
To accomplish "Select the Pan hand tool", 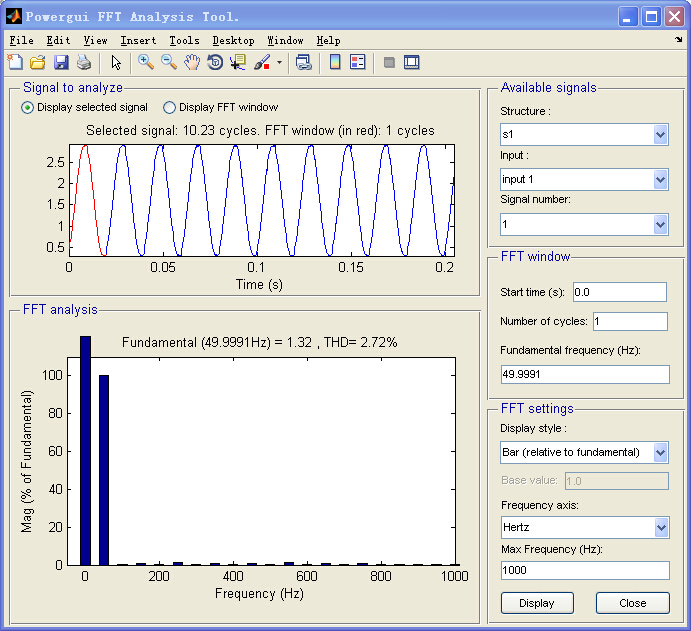I will [192, 62].
